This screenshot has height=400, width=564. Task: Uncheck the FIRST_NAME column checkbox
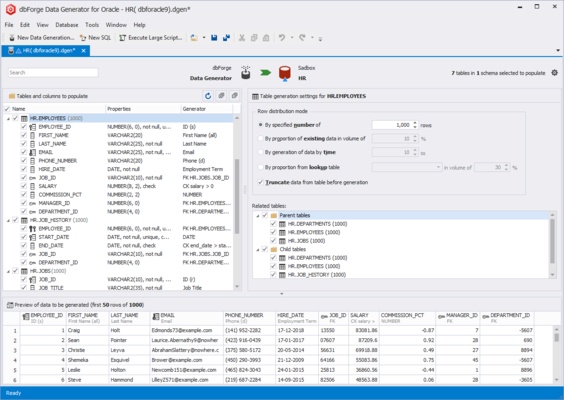(24, 135)
